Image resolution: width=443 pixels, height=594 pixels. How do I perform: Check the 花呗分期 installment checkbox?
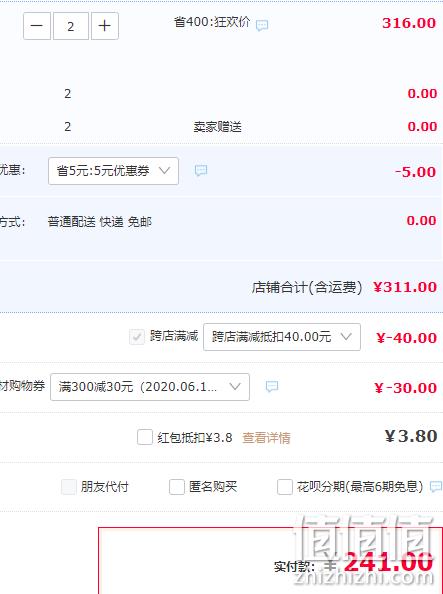(285, 487)
